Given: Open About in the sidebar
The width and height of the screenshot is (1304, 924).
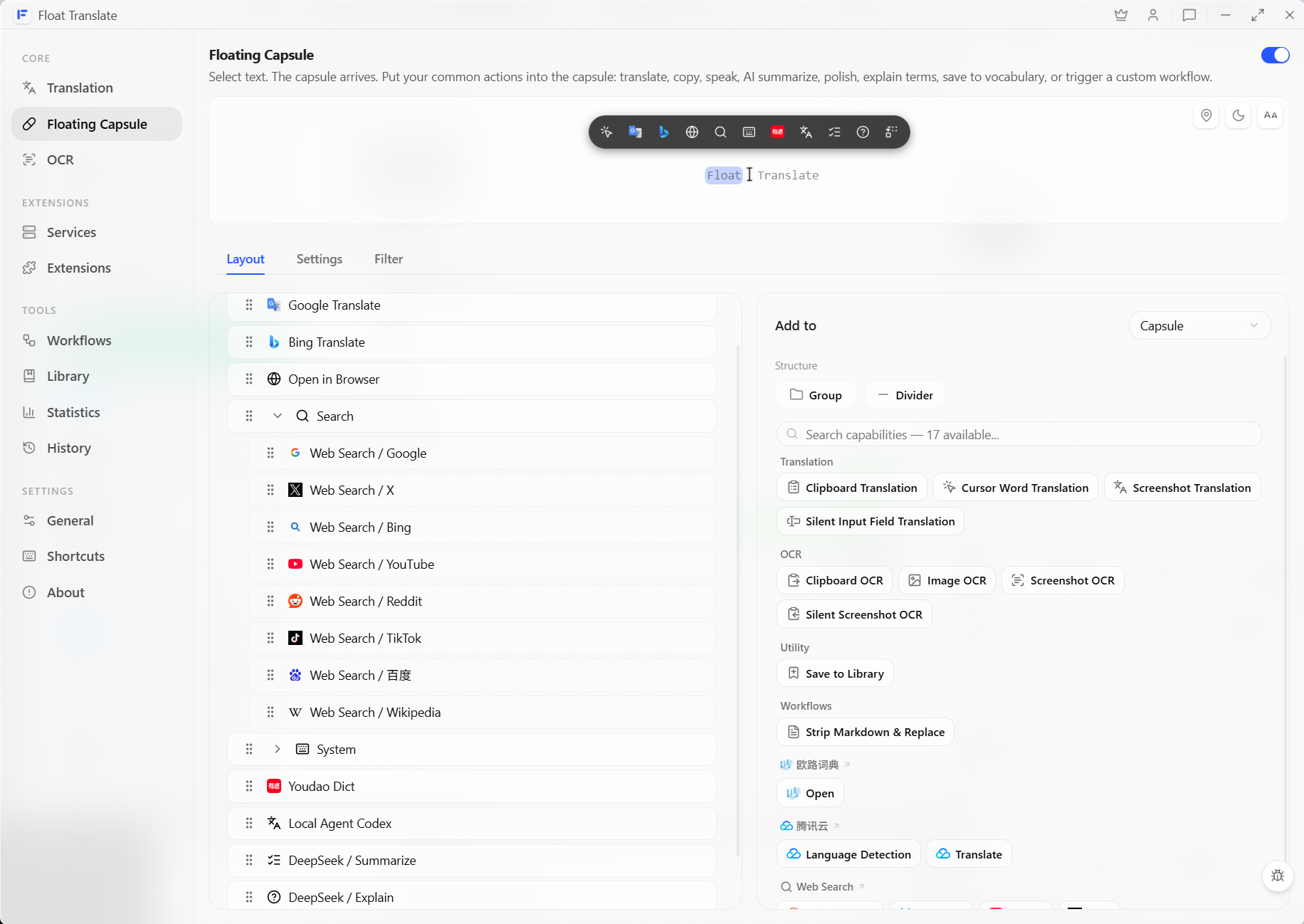Looking at the screenshot, I should click(x=97, y=593).
